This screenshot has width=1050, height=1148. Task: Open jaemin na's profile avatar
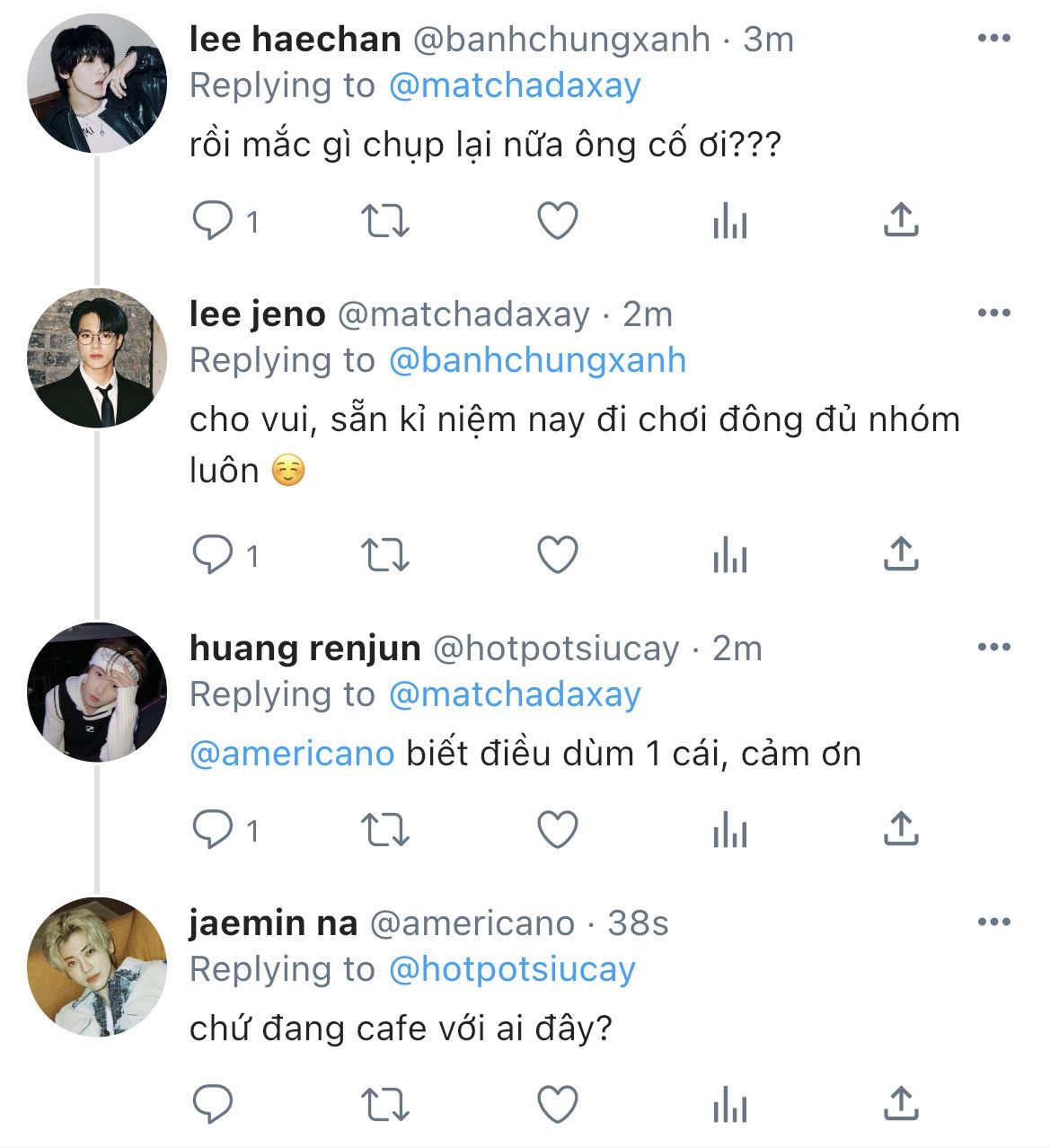[97, 967]
